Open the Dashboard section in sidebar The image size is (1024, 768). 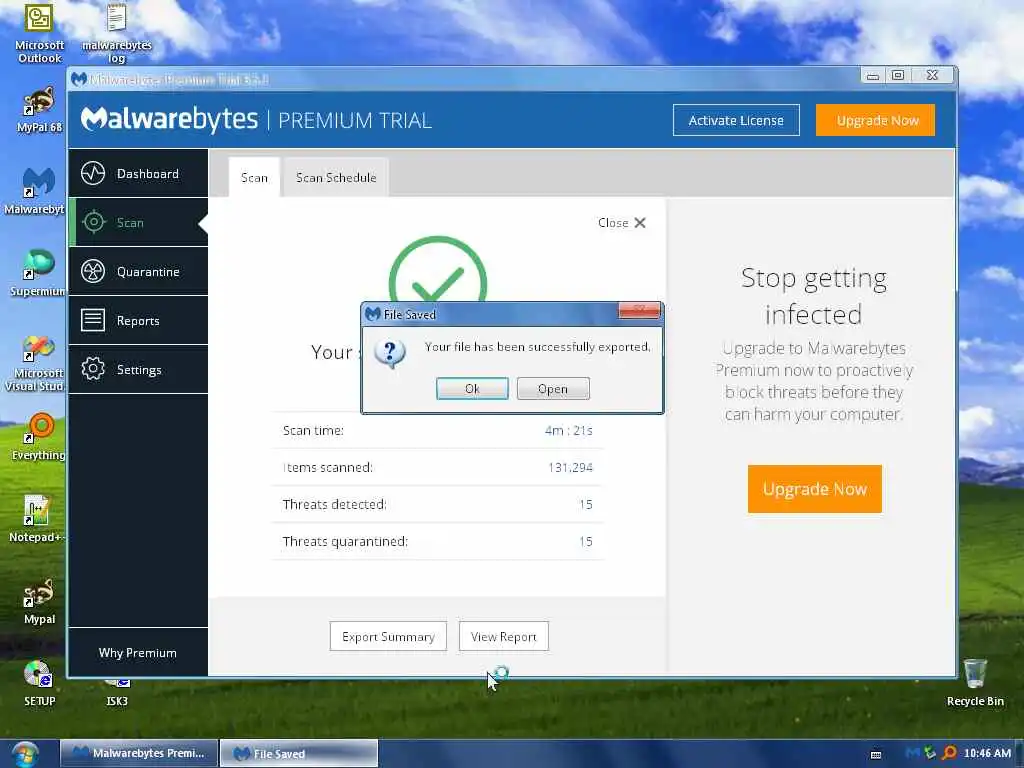(138, 174)
